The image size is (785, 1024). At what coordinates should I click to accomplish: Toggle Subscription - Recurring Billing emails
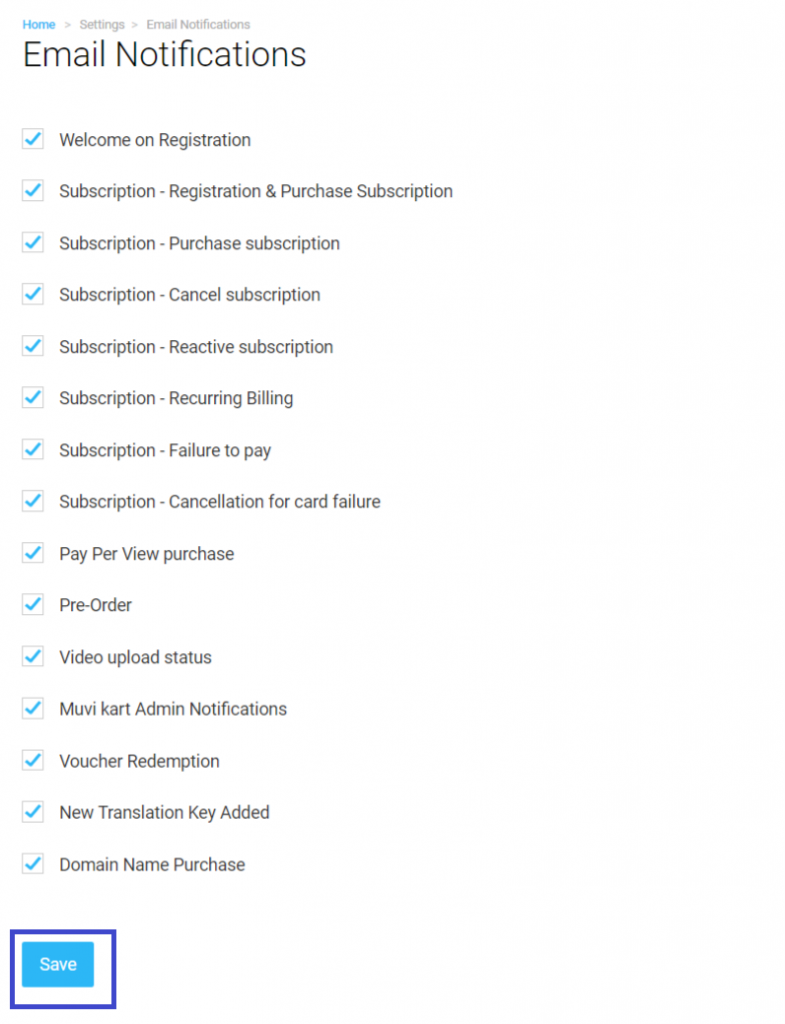pyautogui.click(x=33, y=397)
